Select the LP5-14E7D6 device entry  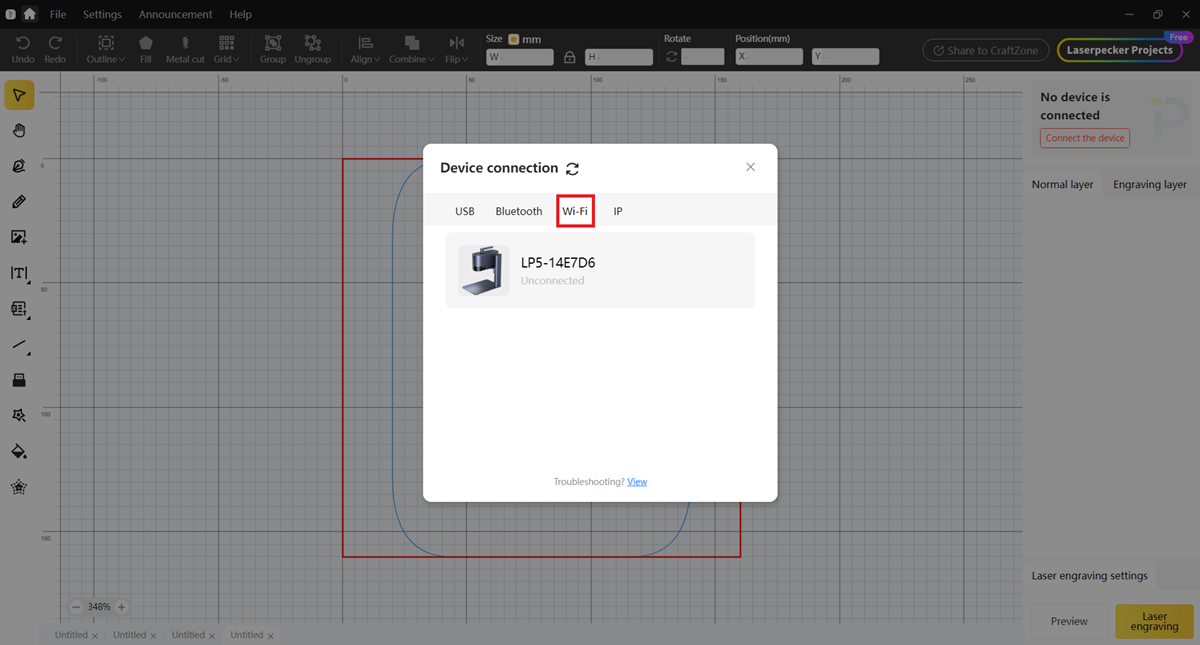(600, 270)
